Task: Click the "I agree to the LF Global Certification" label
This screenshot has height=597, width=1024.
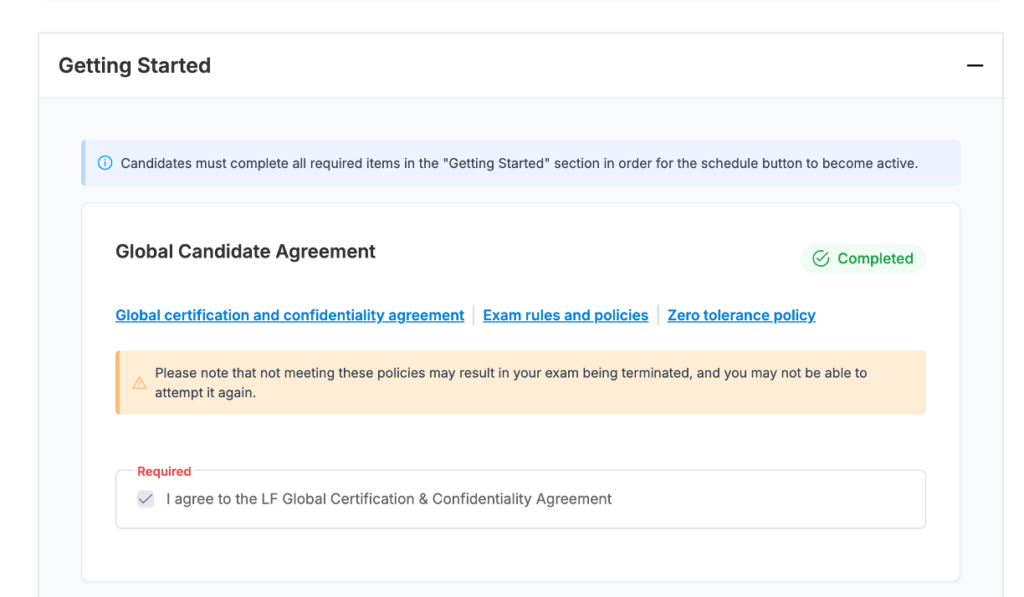Action: [389, 499]
